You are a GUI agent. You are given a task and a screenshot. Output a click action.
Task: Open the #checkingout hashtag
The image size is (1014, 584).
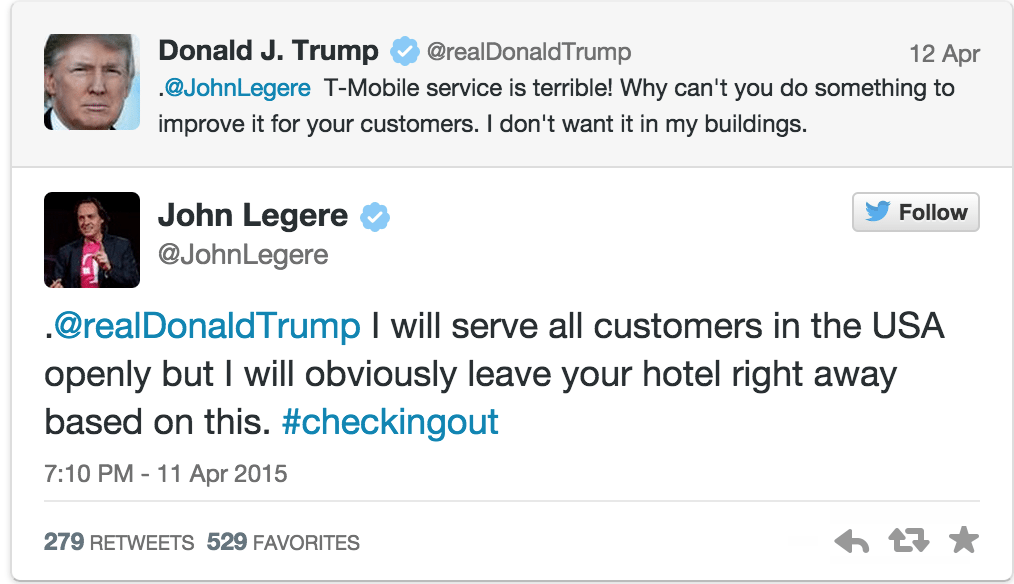click(x=390, y=421)
